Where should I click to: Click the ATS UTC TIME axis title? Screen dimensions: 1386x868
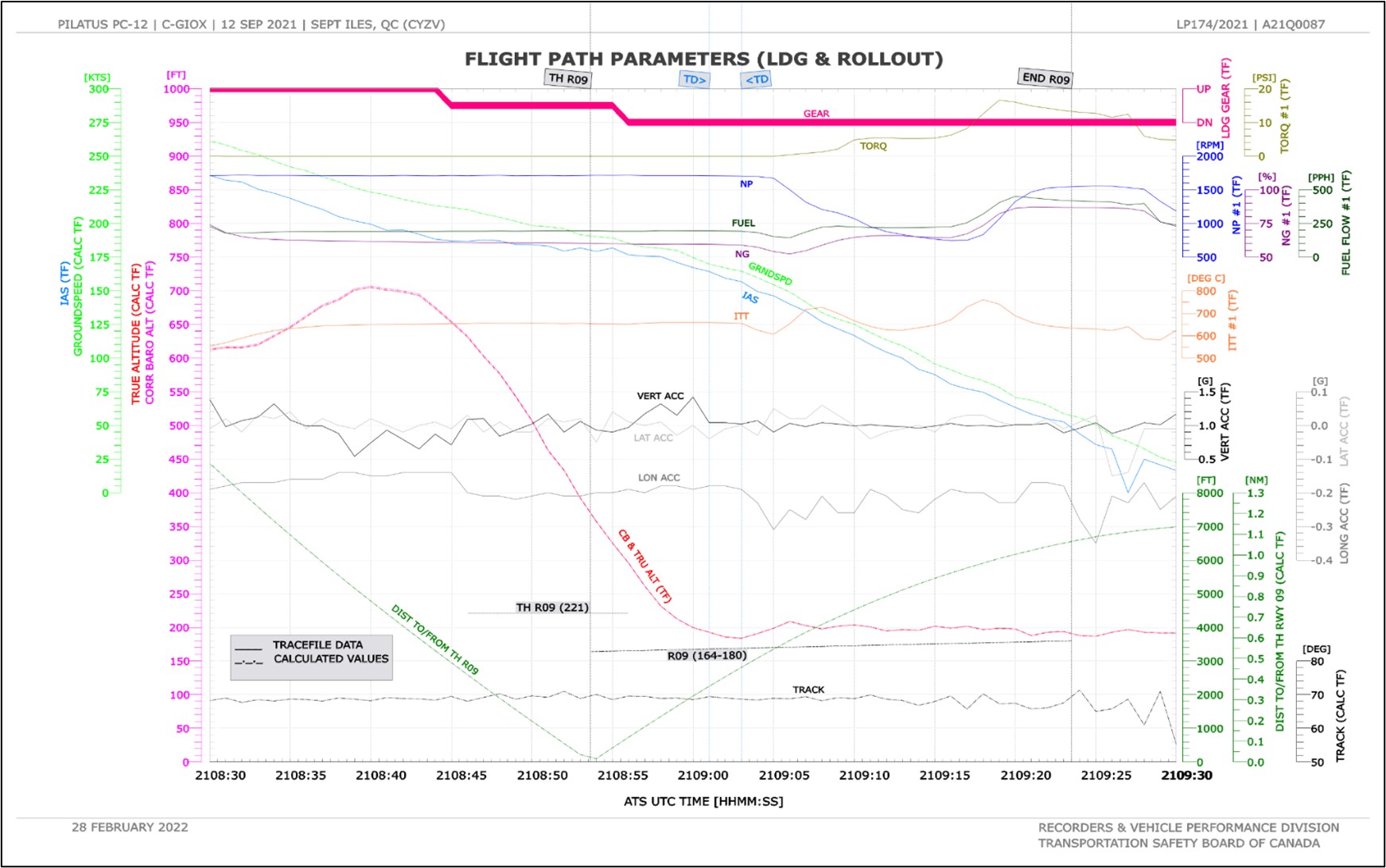click(x=703, y=801)
